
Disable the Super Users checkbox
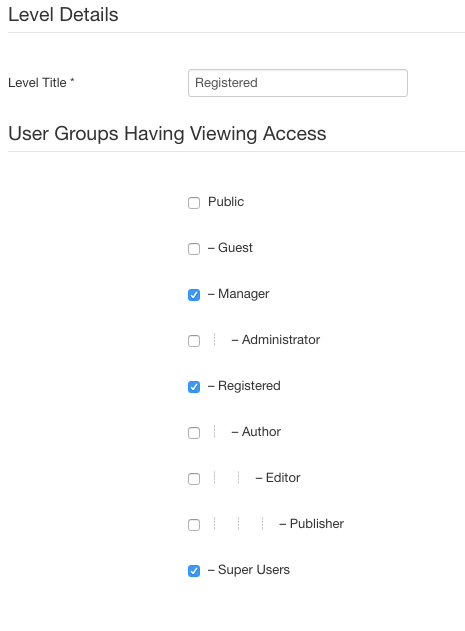(194, 571)
